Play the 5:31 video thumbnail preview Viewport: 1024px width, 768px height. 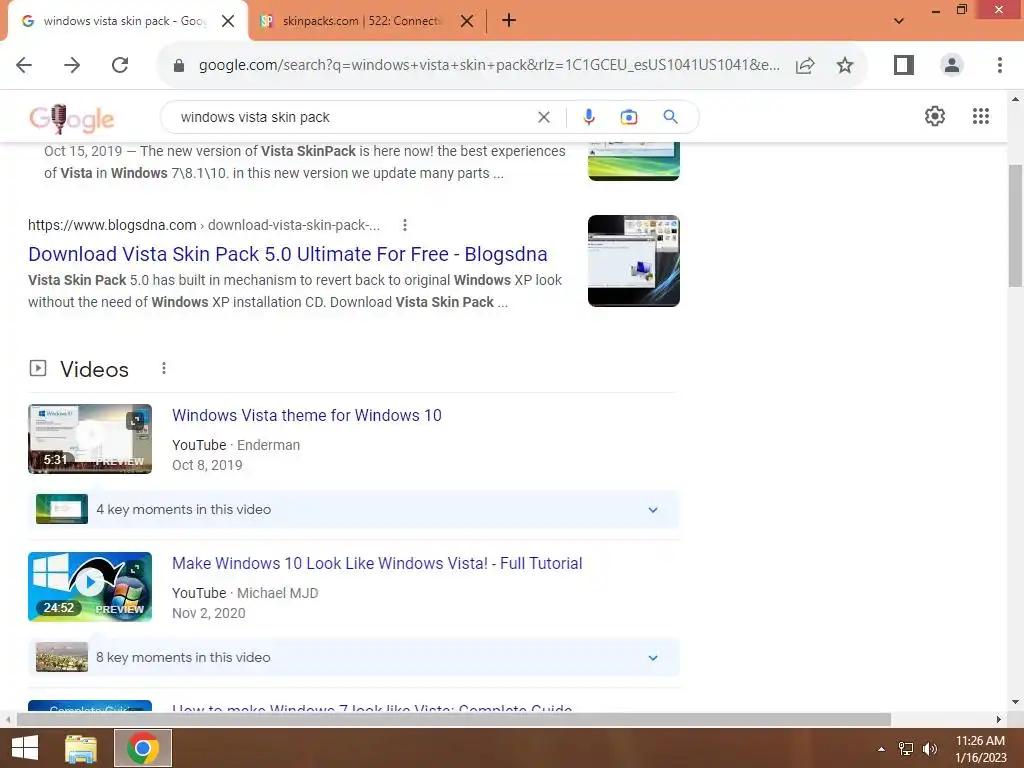90,439
